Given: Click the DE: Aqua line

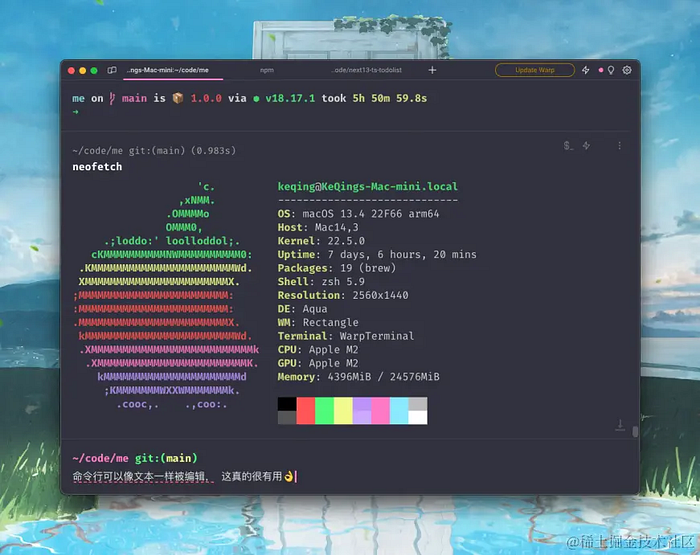Looking at the screenshot, I should pos(302,309).
